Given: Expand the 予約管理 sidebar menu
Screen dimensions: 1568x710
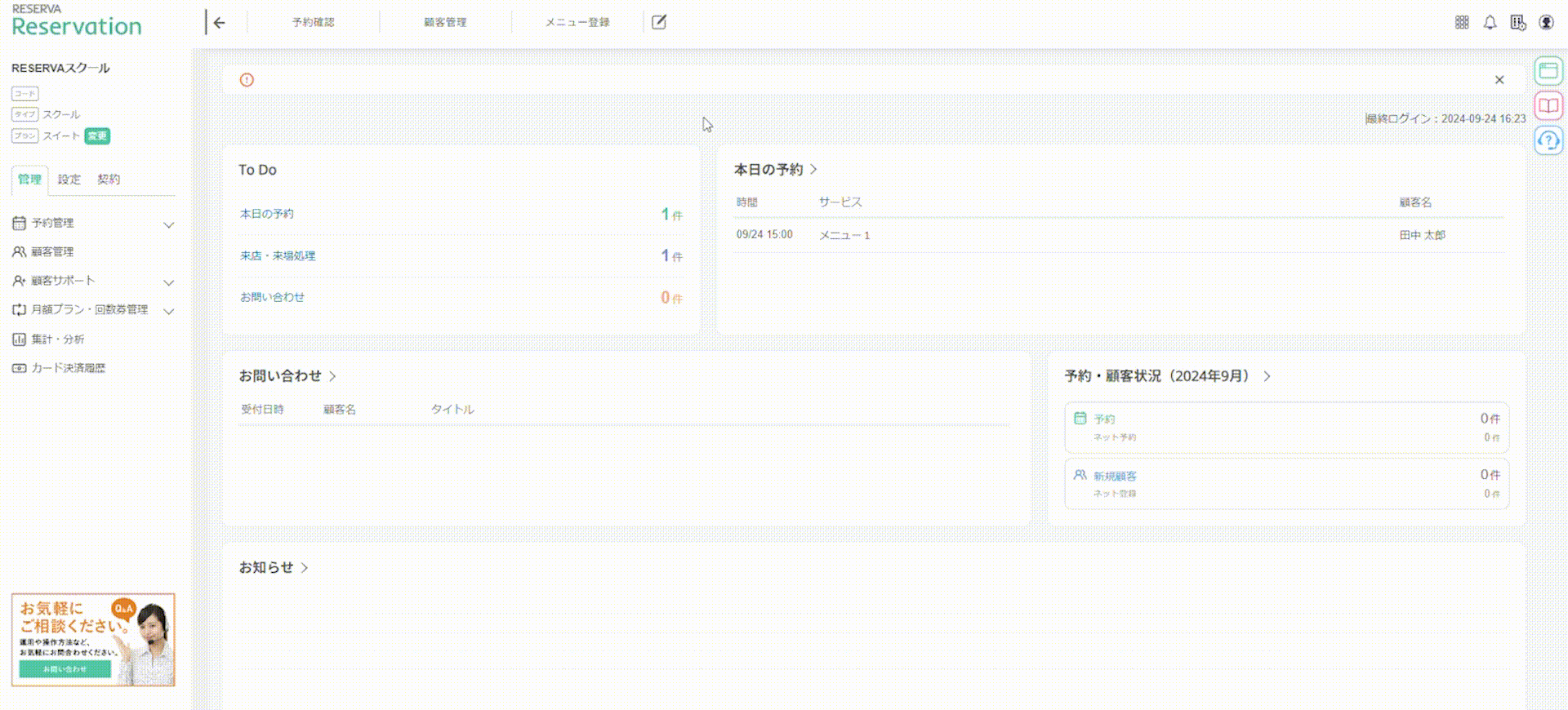Looking at the screenshot, I should pos(169,224).
